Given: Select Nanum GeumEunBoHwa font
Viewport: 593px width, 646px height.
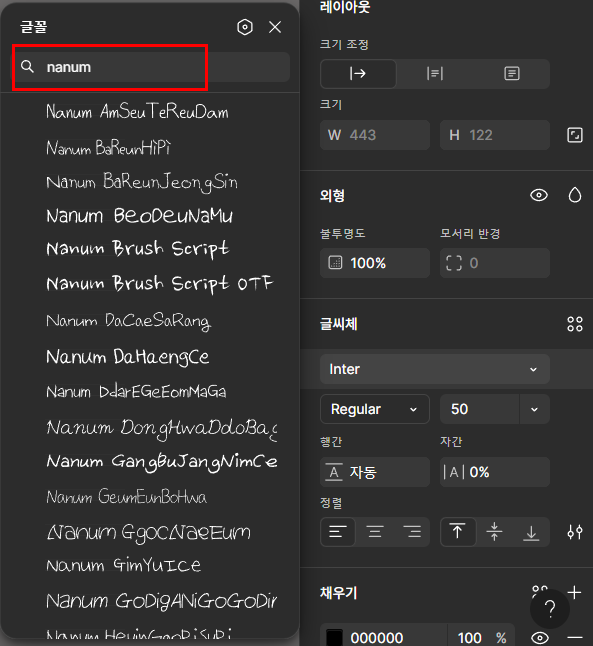Looking at the screenshot, I should (126, 497).
